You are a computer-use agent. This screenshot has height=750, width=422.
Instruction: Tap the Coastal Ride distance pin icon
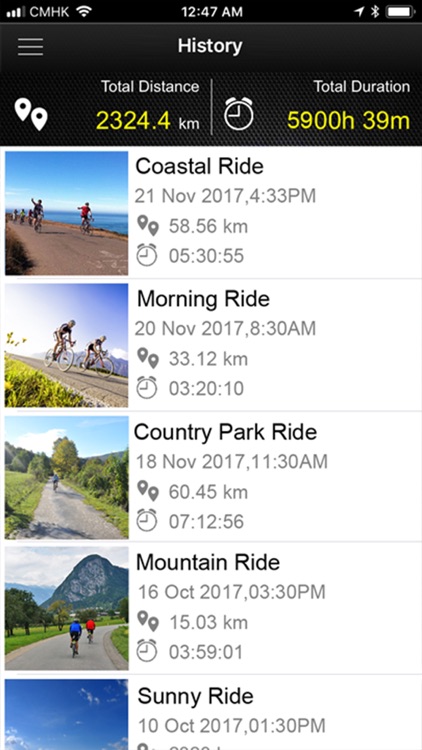click(148, 225)
